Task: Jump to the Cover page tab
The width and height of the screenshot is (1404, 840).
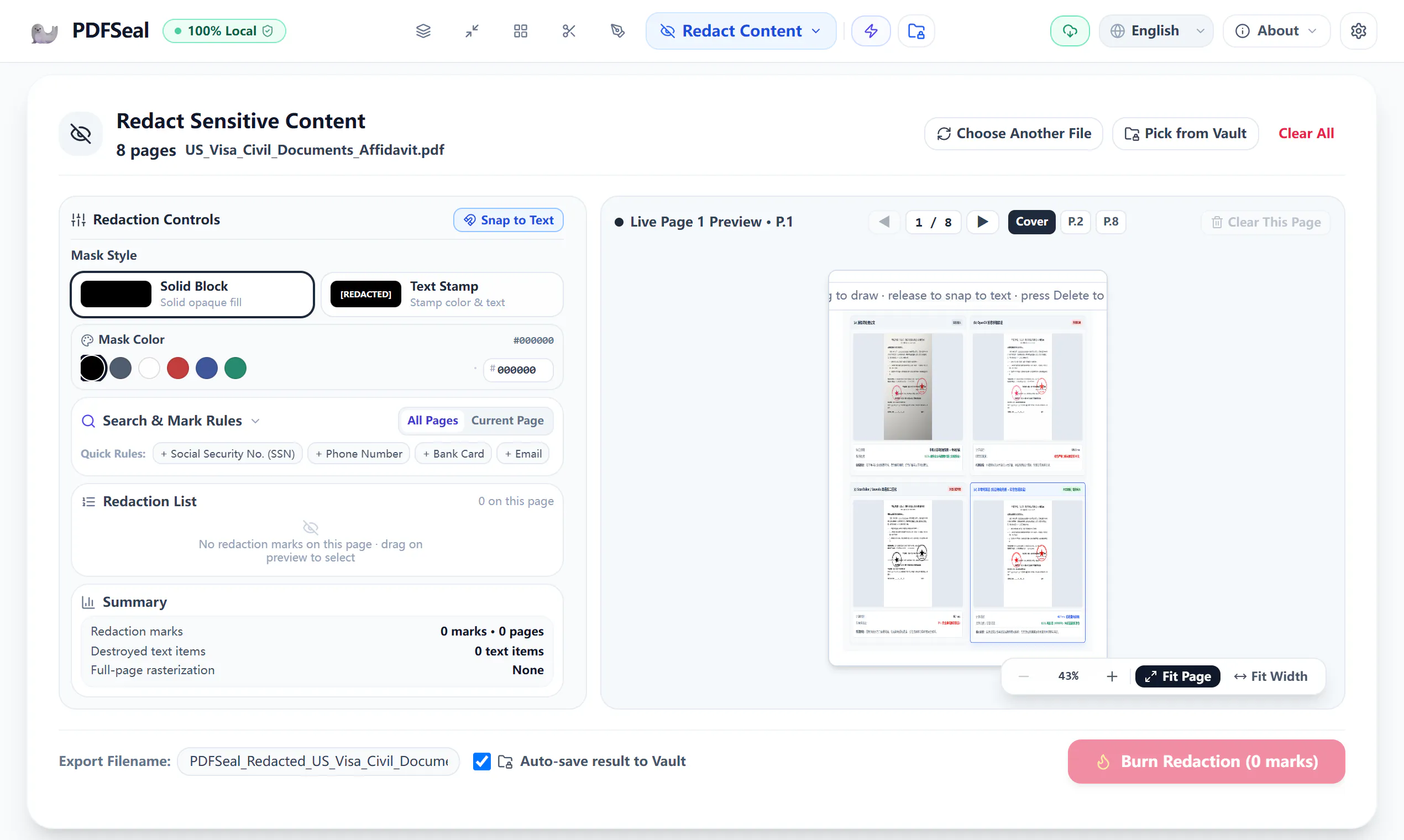Action: [x=1031, y=222]
